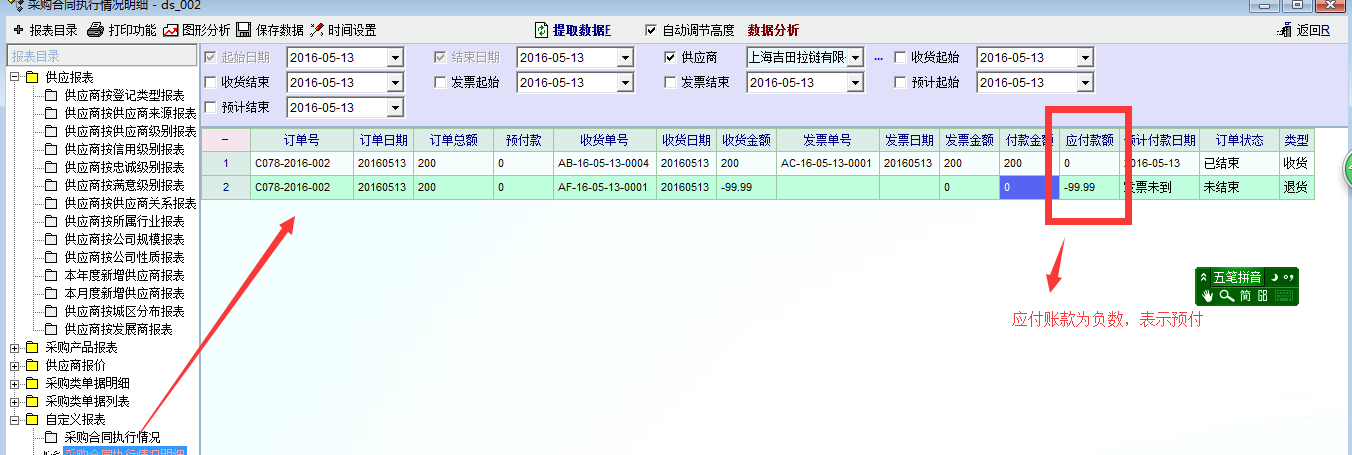This screenshot has height=455, width=1352.
Task: Click the 订单号 column header
Action: pos(301,140)
